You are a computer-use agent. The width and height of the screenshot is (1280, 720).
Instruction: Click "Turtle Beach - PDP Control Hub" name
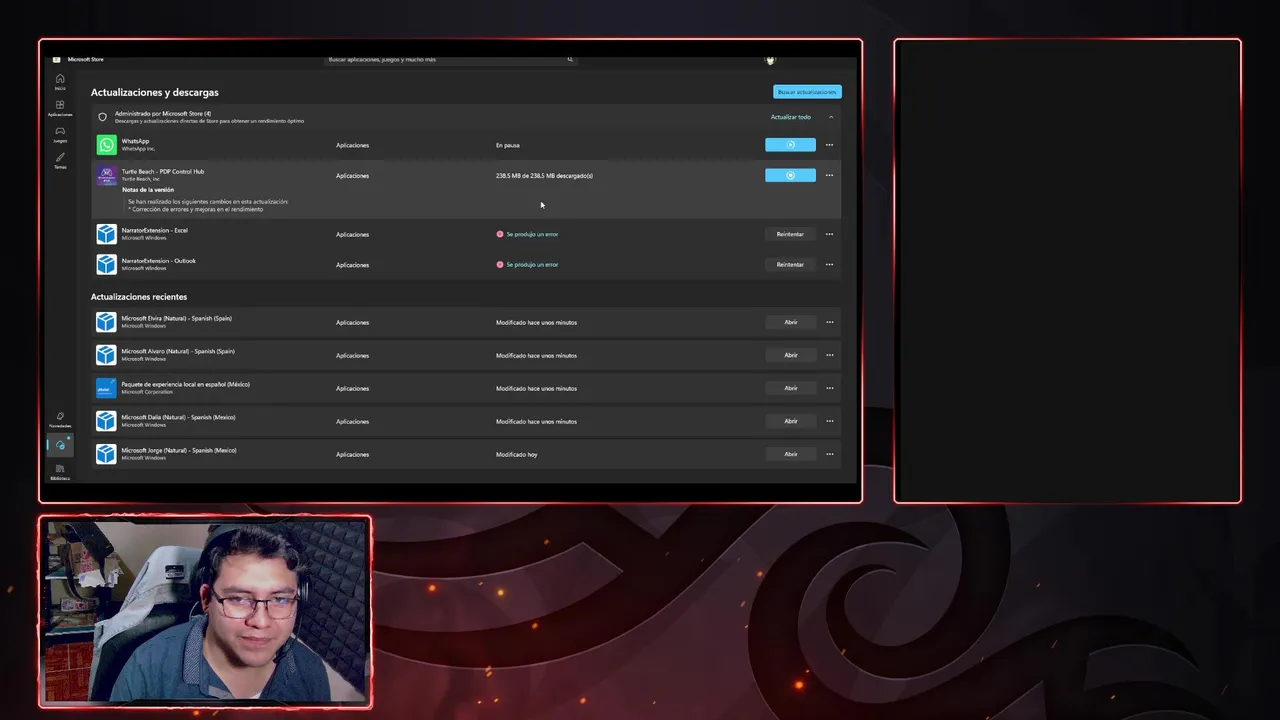click(x=163, y=171)
